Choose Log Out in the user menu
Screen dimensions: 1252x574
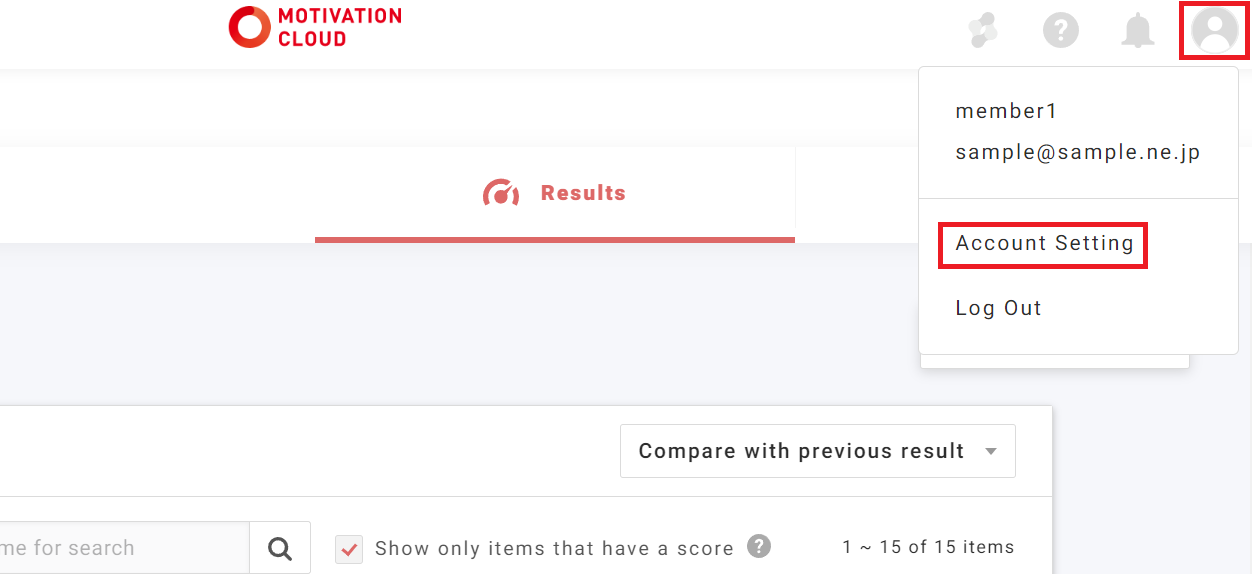pyautogui.click(x=998, y=308)
